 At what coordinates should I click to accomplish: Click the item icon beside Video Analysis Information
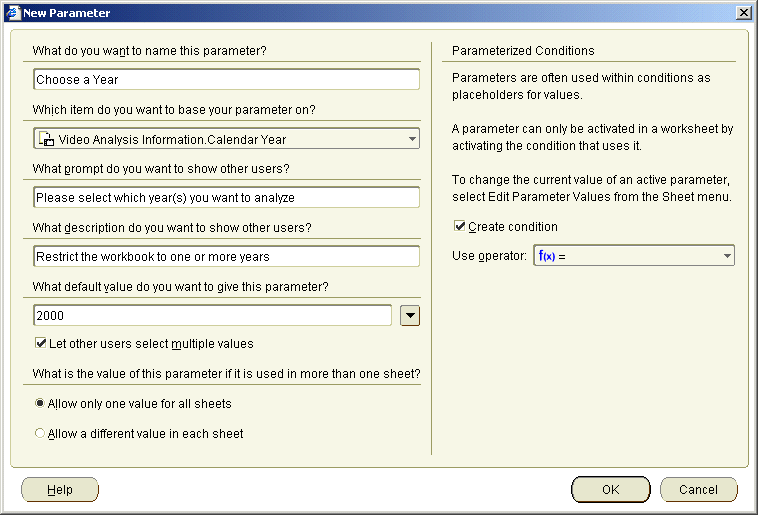tap(46, 139)
